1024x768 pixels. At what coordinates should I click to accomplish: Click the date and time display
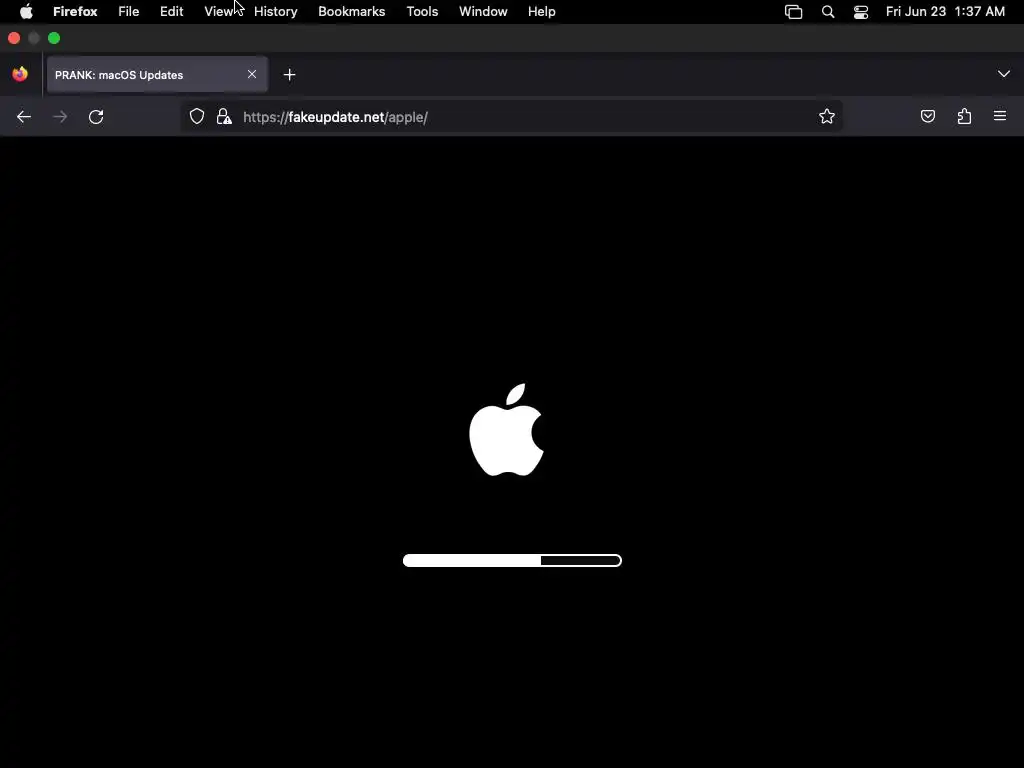click(x=945, y=12)
